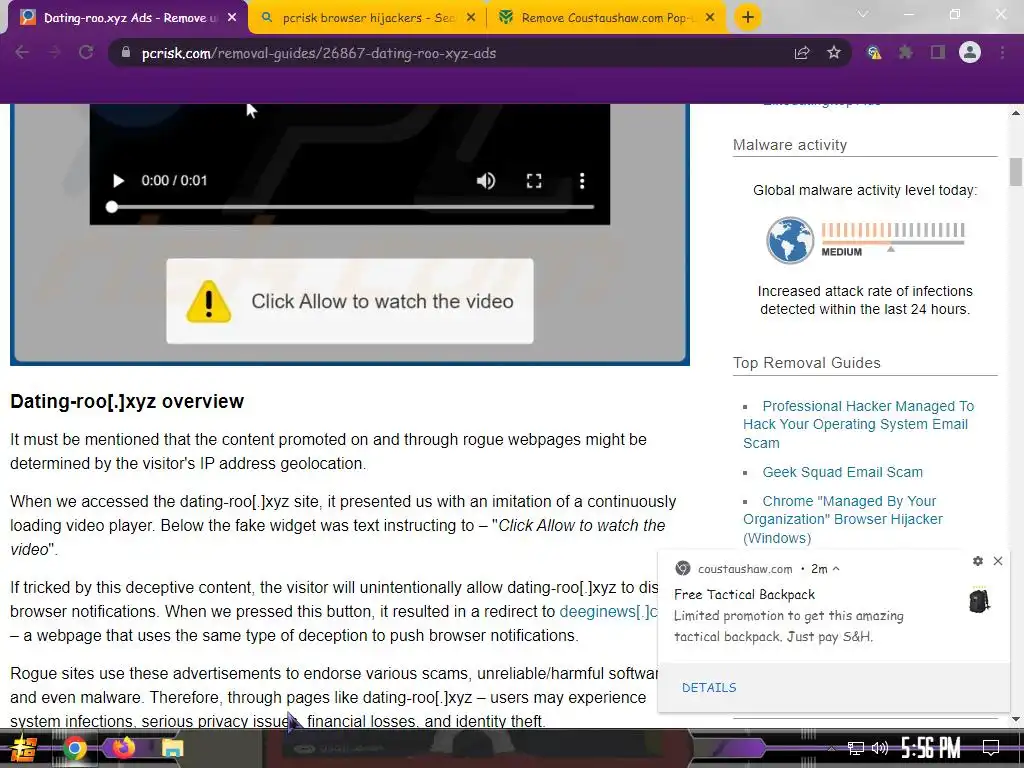The height and width of the screenshot is (768, 1024).
Task: Click the backpack notification image
Action: 979,601
